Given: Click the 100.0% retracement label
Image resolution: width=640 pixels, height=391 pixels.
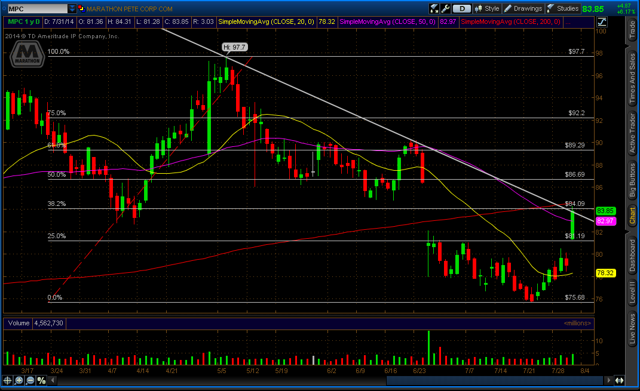Looking at the screenshot, I should [58, 52].
